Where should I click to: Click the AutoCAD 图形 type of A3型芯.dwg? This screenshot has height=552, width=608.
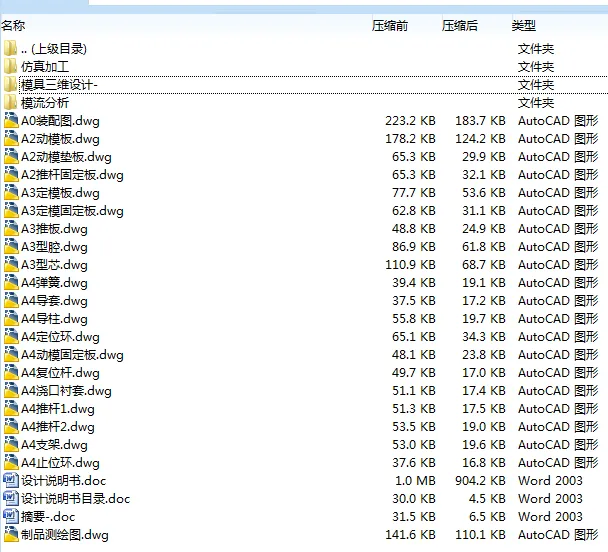pos(558,265)
